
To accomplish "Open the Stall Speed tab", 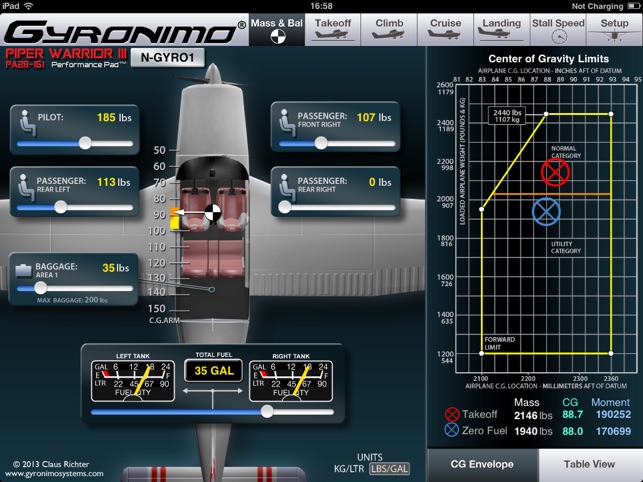I will coord(558,30).
